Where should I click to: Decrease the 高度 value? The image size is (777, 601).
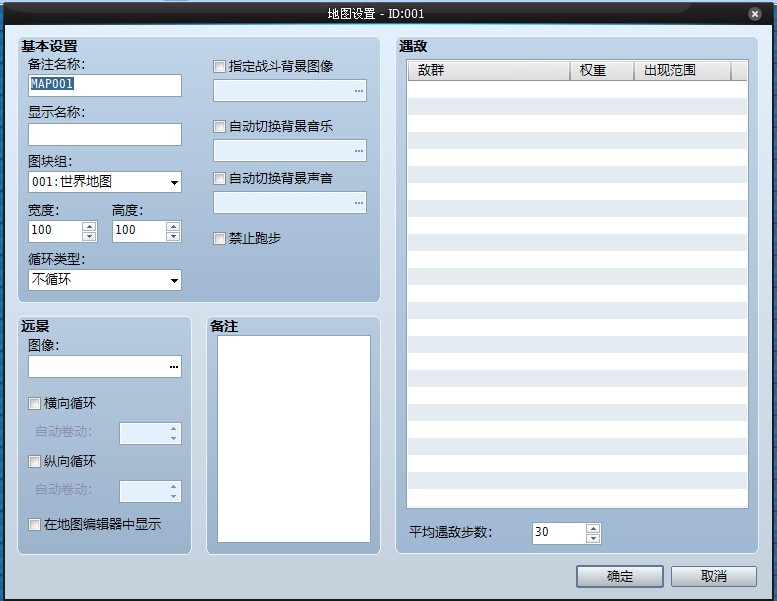173,236
